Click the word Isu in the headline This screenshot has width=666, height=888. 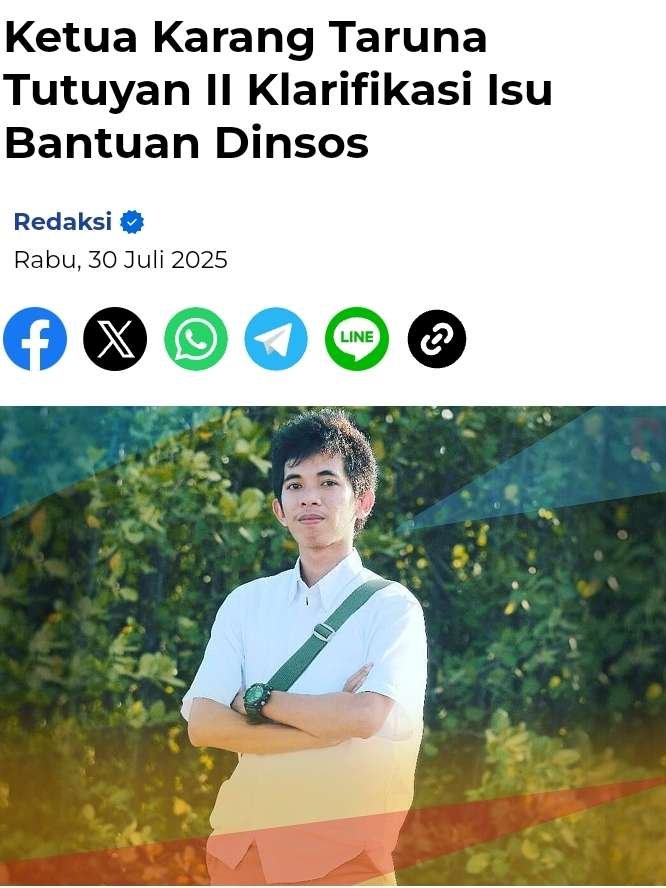coord(520,90)
